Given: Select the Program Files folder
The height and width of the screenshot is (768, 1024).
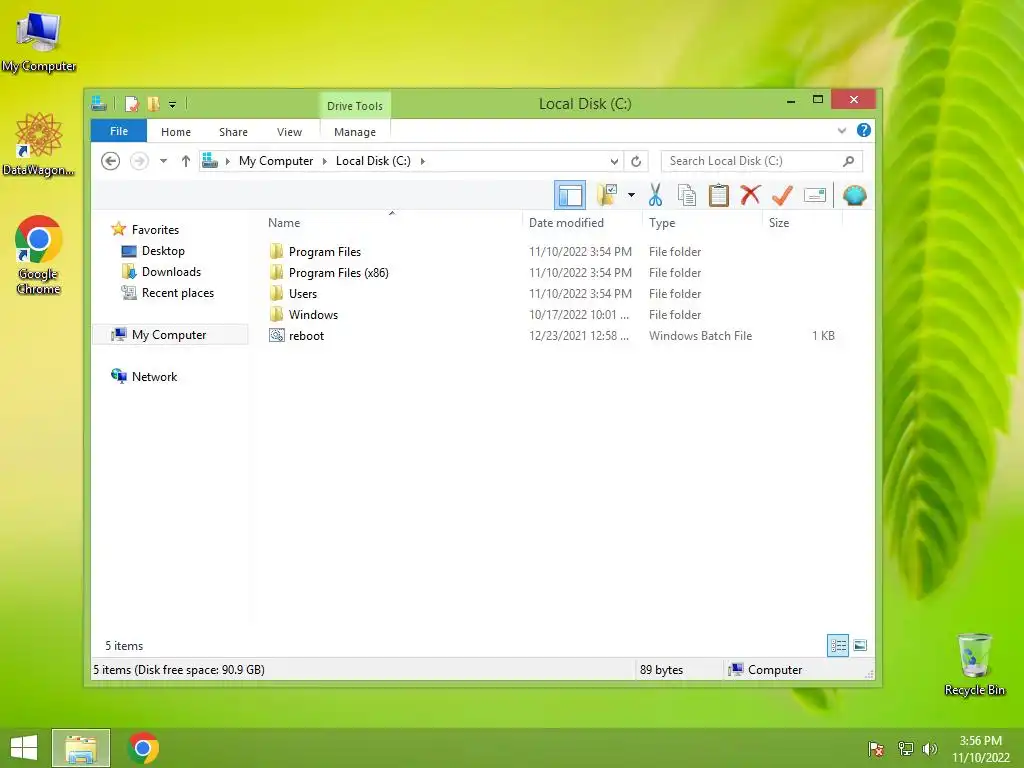Looking at the screenshot, I should 325,251.
